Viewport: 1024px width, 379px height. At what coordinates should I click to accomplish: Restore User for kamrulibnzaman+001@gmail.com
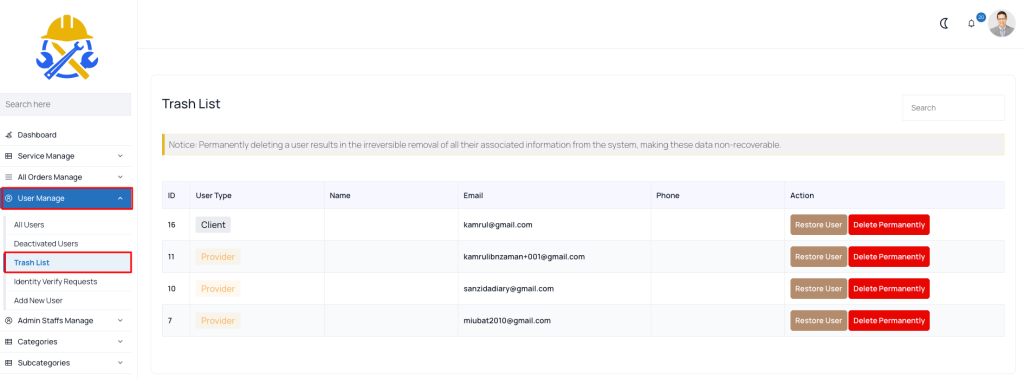(818, 257)
